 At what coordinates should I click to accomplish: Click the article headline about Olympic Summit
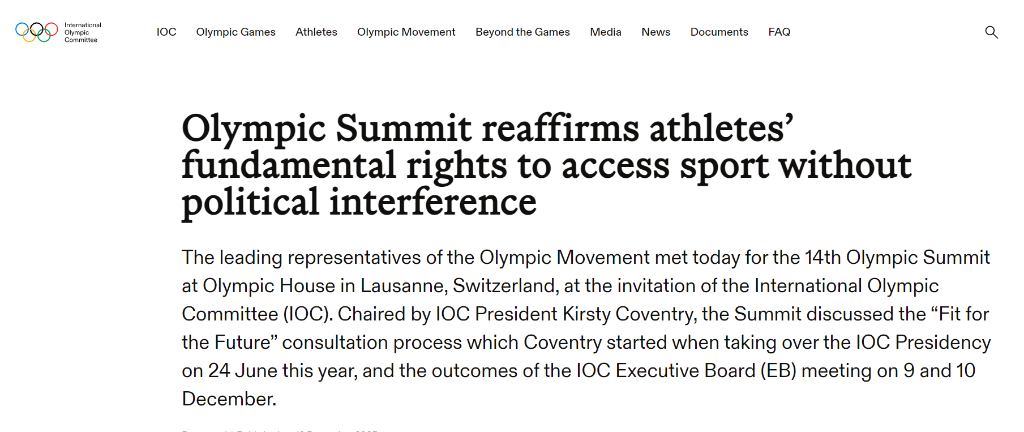click(546, 165)
